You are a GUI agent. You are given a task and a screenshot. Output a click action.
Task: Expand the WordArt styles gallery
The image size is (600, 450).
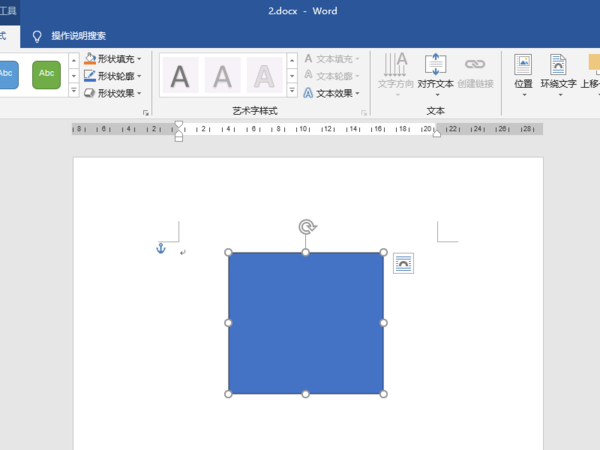[x=292, y=91]
